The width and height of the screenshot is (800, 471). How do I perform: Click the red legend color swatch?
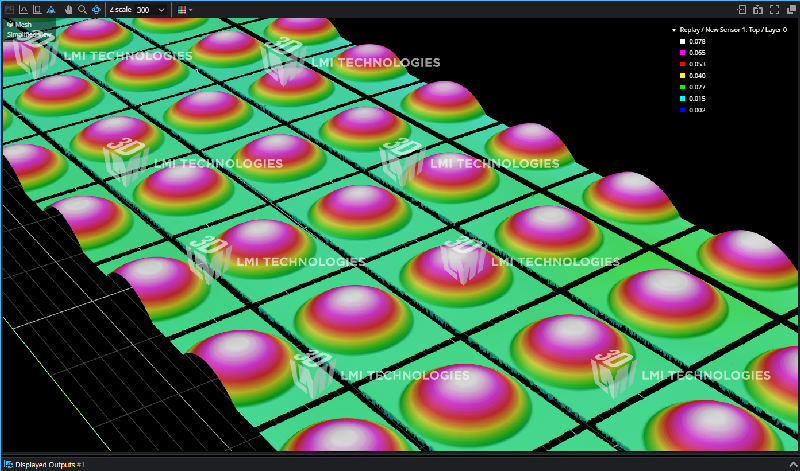click(x=683, y=64)
